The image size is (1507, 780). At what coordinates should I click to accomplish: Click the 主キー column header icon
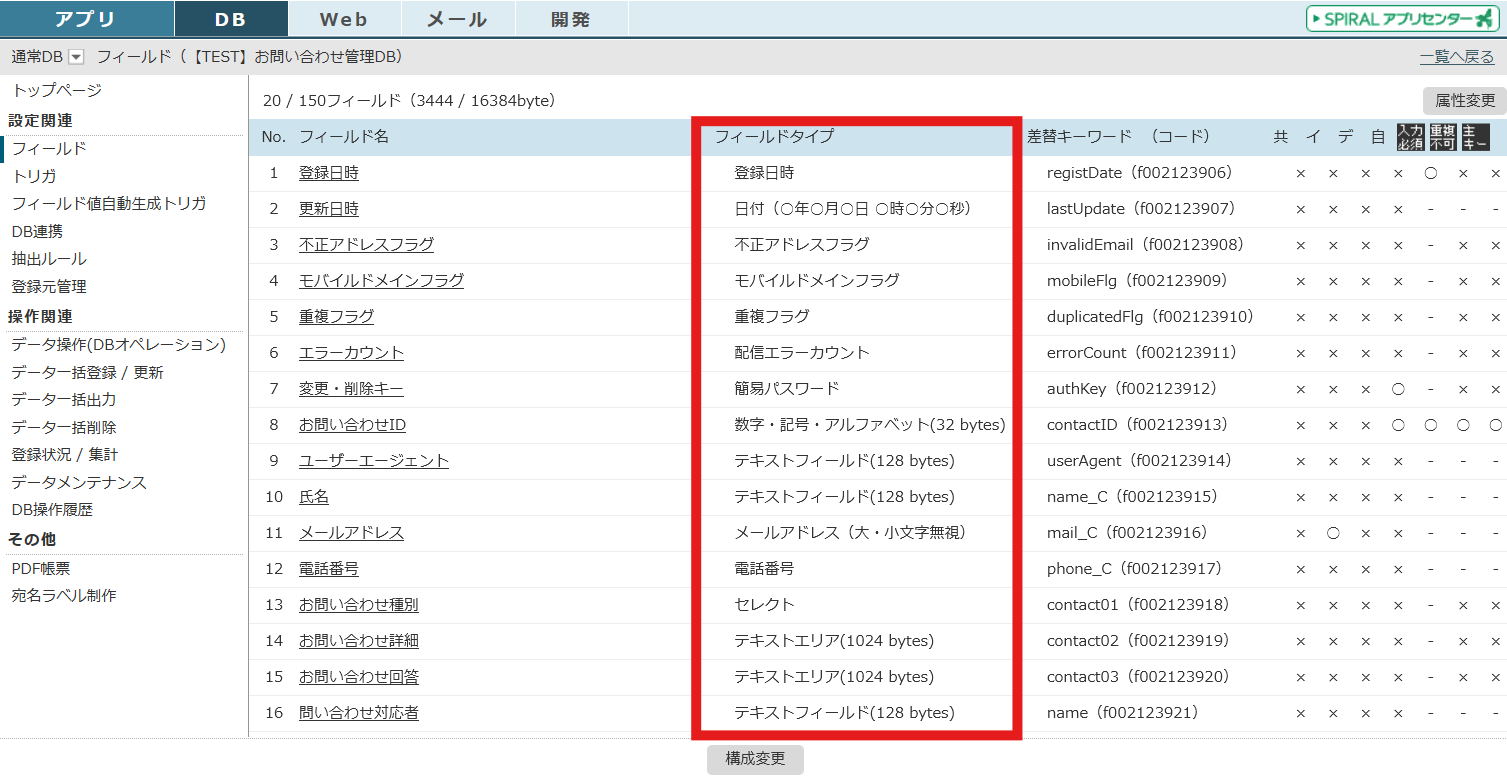1475,137
